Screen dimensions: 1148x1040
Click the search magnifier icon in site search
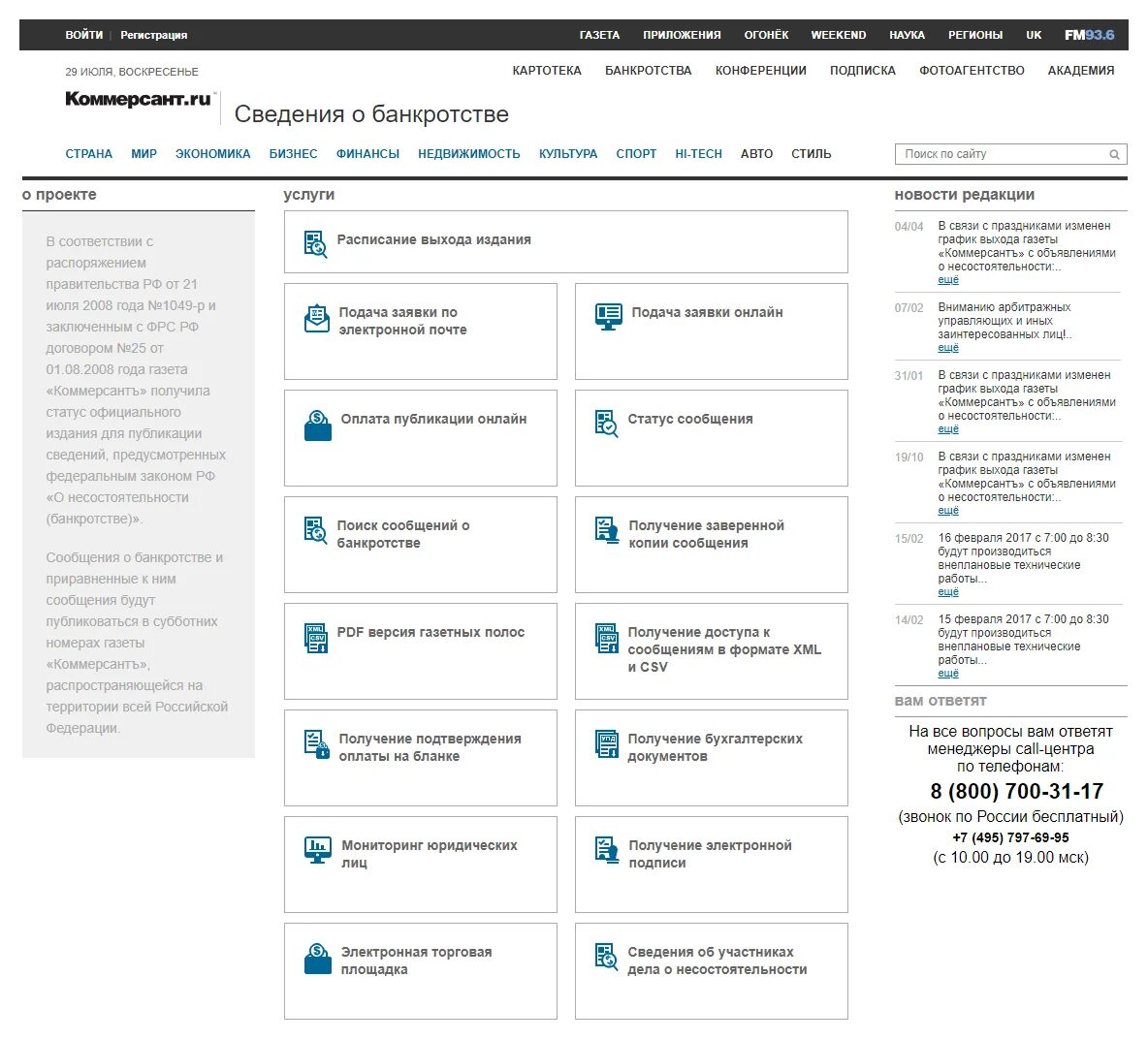(x=1114, y=154)
